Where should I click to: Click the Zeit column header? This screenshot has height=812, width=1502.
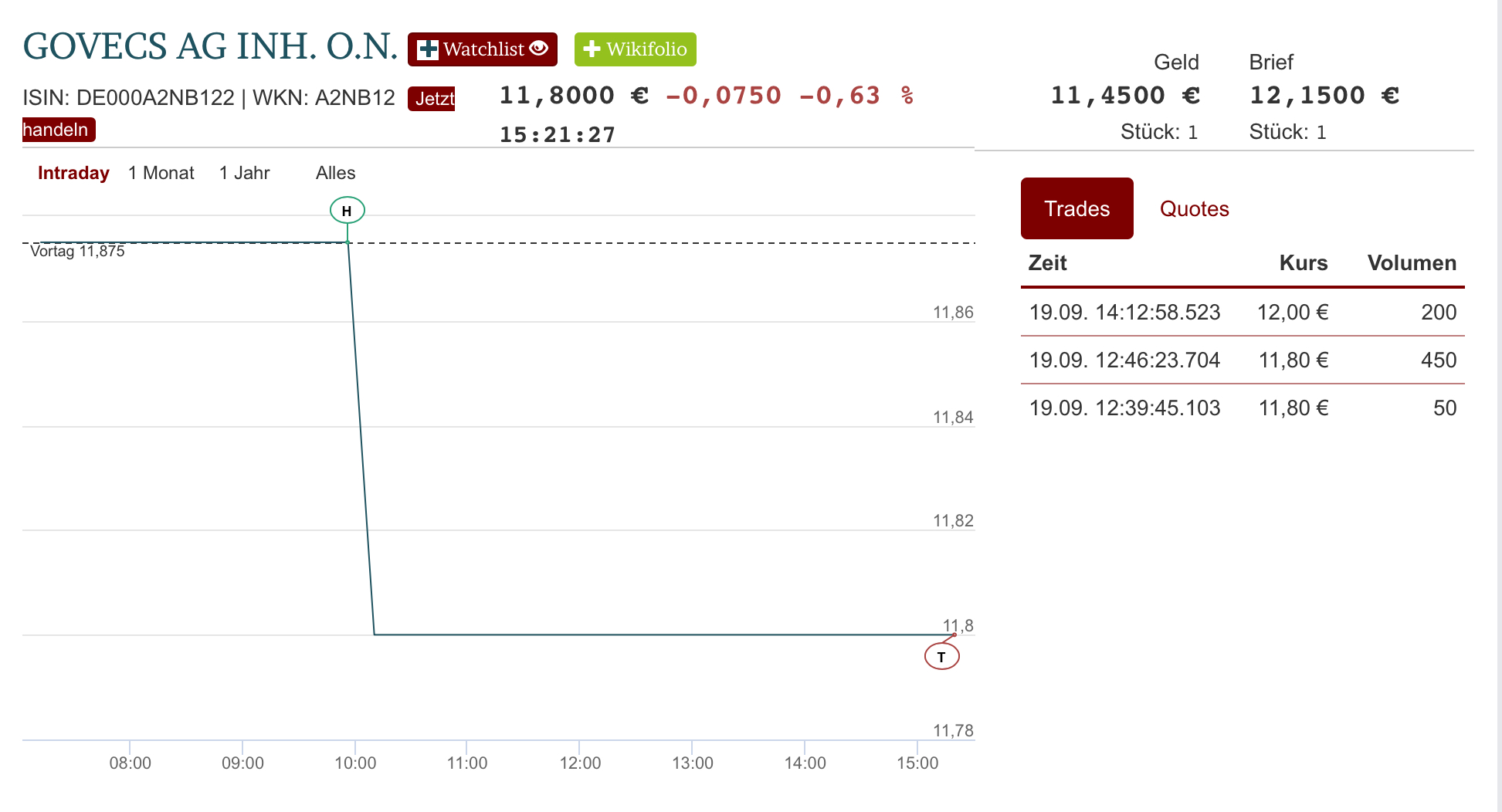click(x=1047, y=263)
